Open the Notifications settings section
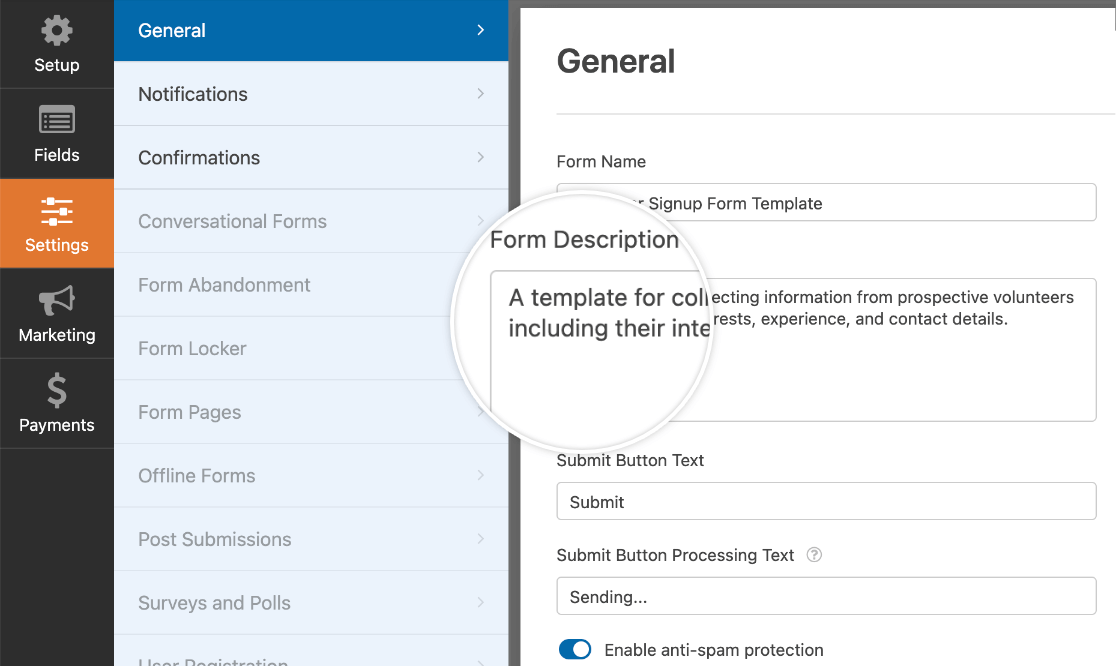This screenshot has width=1116, height=666. tap(311, 94)
